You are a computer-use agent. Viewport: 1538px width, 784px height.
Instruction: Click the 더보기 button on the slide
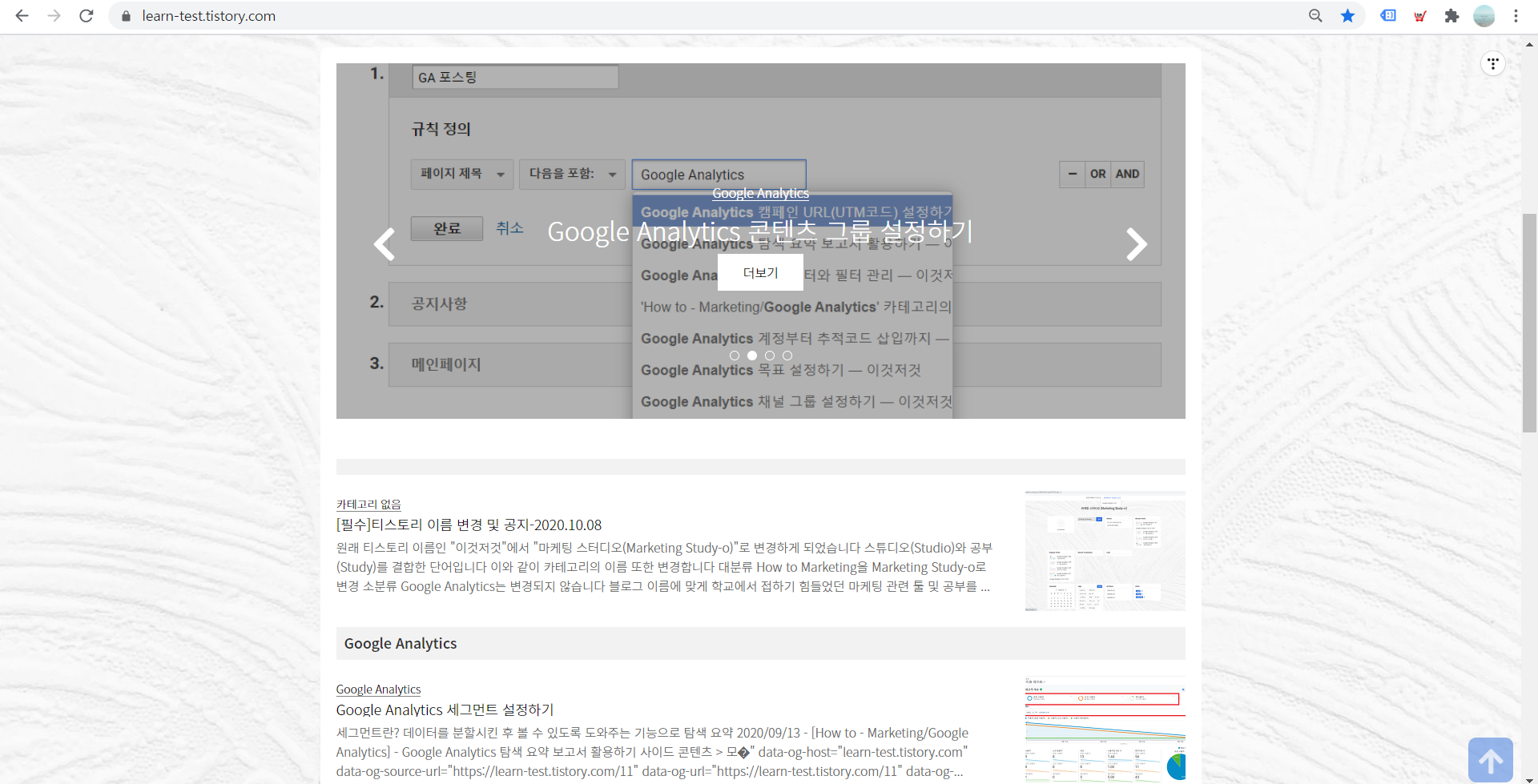coord(760,272)
